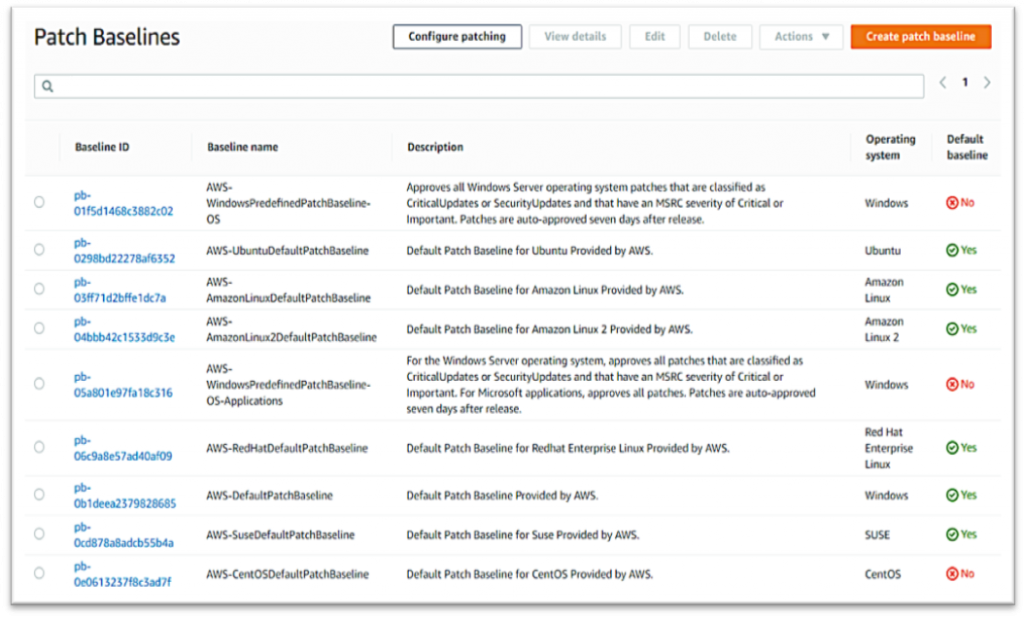Open the Actions dropdown menu

click(801, 37)
